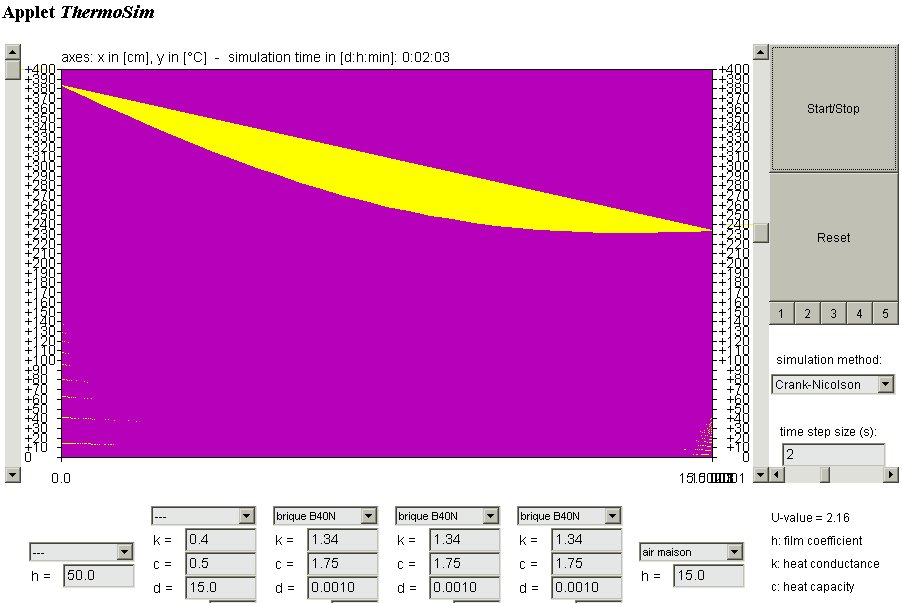Click the right vertical scrollbar thumb
The image size is (902, 603).
coord(761,233)
